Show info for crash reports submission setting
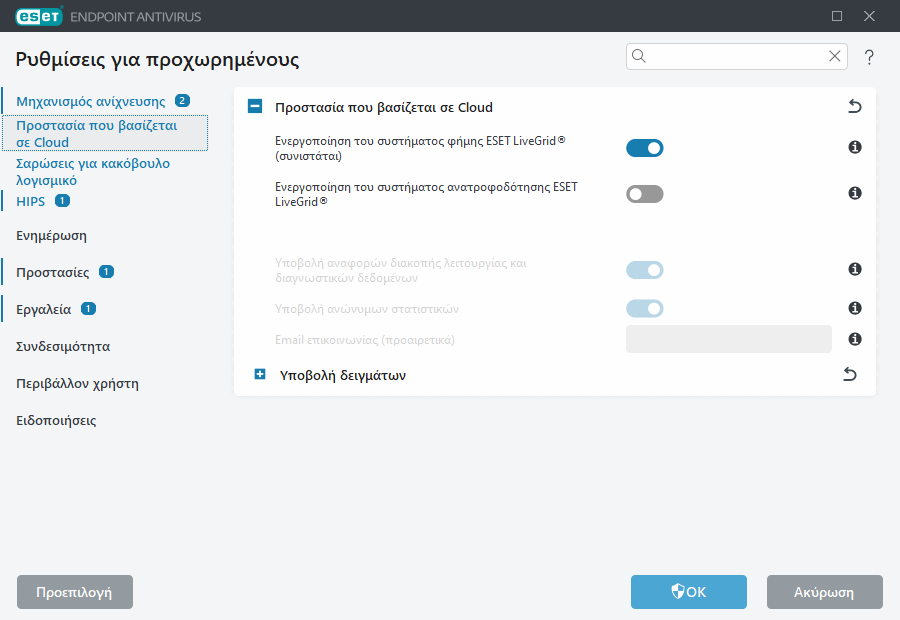900x620 pixels. pyautogui.click(x=855, y=269)
